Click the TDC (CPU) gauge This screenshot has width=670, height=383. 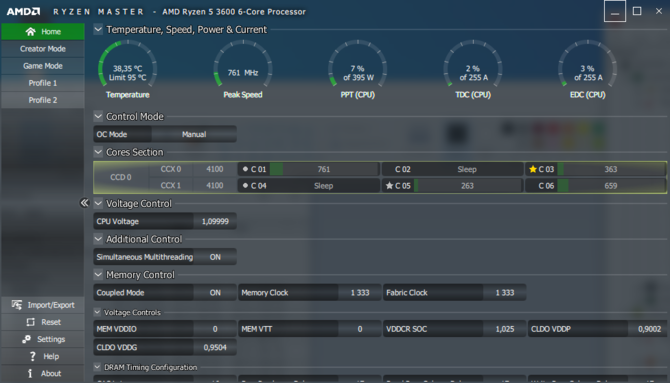tap(473, 64)
